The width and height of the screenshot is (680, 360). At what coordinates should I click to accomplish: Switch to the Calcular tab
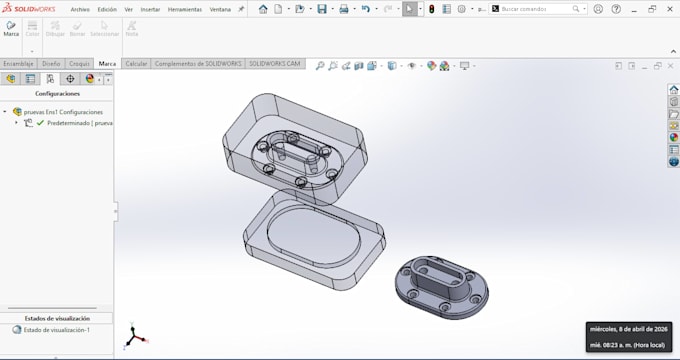136,64
